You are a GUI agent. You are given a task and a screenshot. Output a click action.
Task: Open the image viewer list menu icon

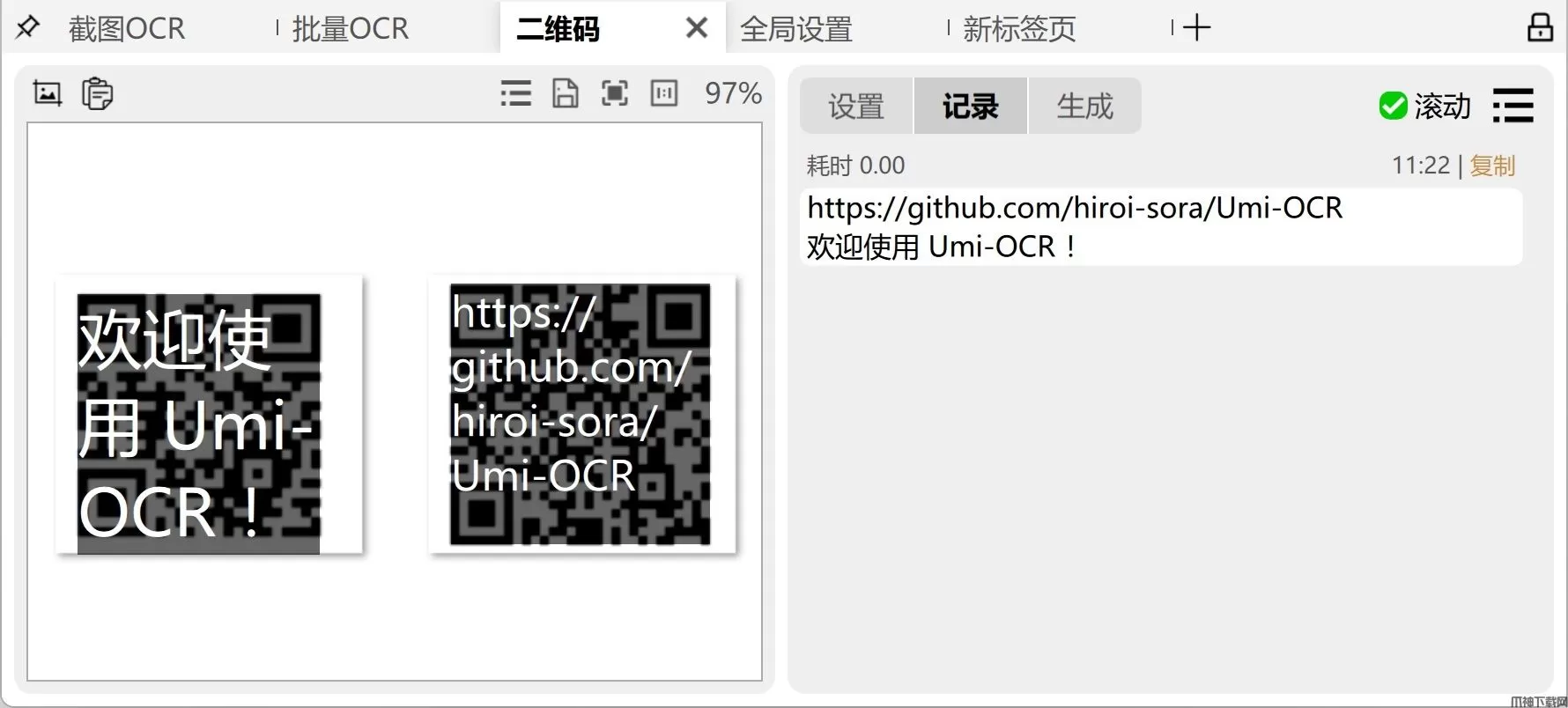516,92
